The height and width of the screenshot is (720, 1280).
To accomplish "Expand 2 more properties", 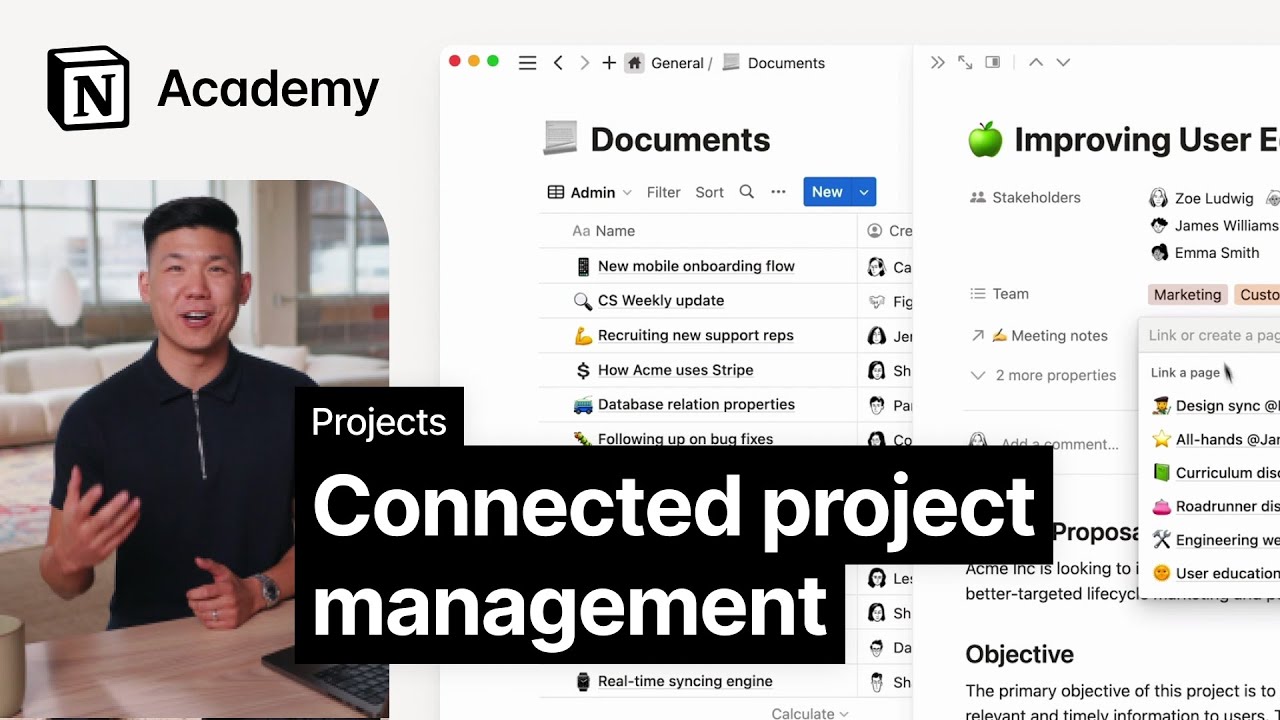I will (x=1044, y=375).
